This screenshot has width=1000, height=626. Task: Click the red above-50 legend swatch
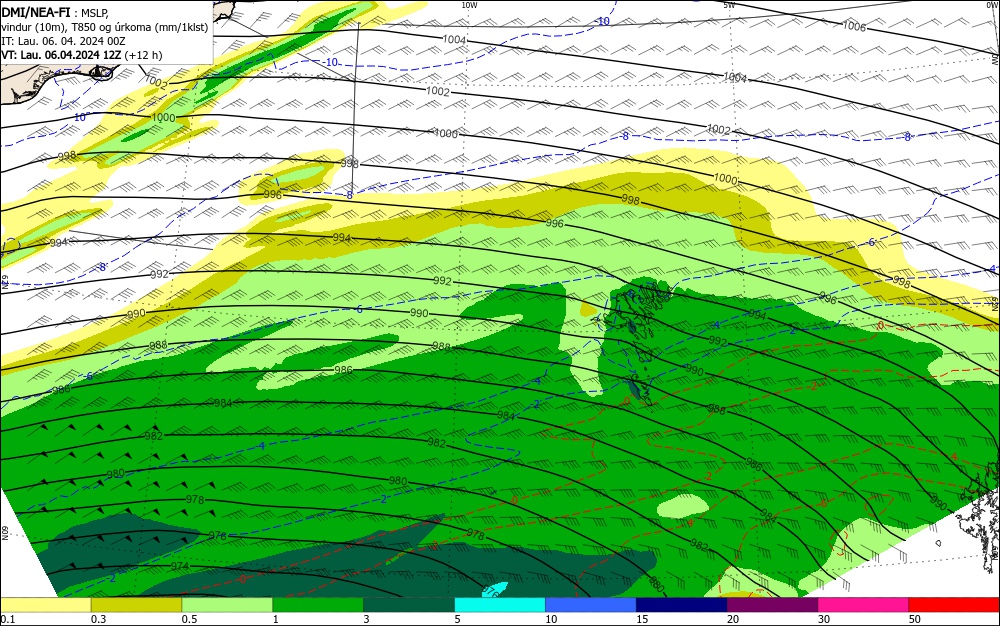click(954, 605)
